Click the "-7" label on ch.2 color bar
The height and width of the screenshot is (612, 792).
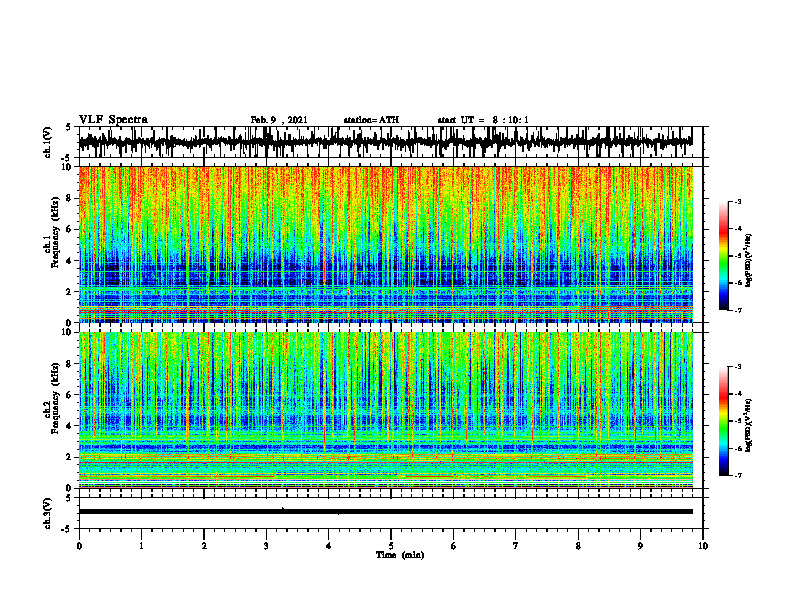[738, 476]
